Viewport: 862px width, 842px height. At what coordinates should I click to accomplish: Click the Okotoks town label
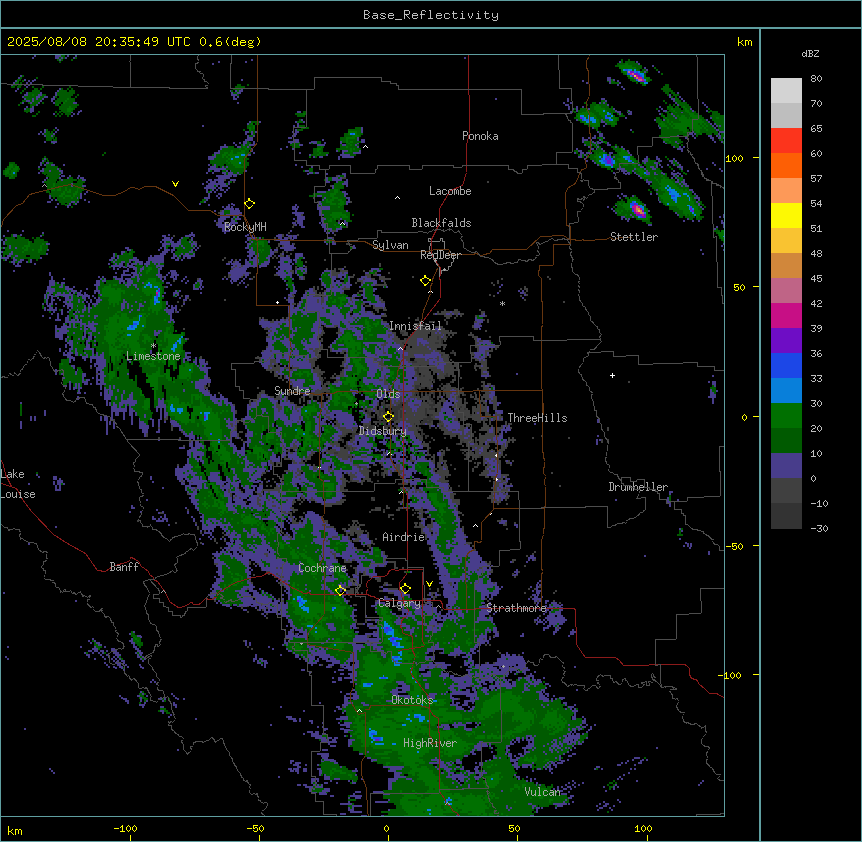(412, 700)
